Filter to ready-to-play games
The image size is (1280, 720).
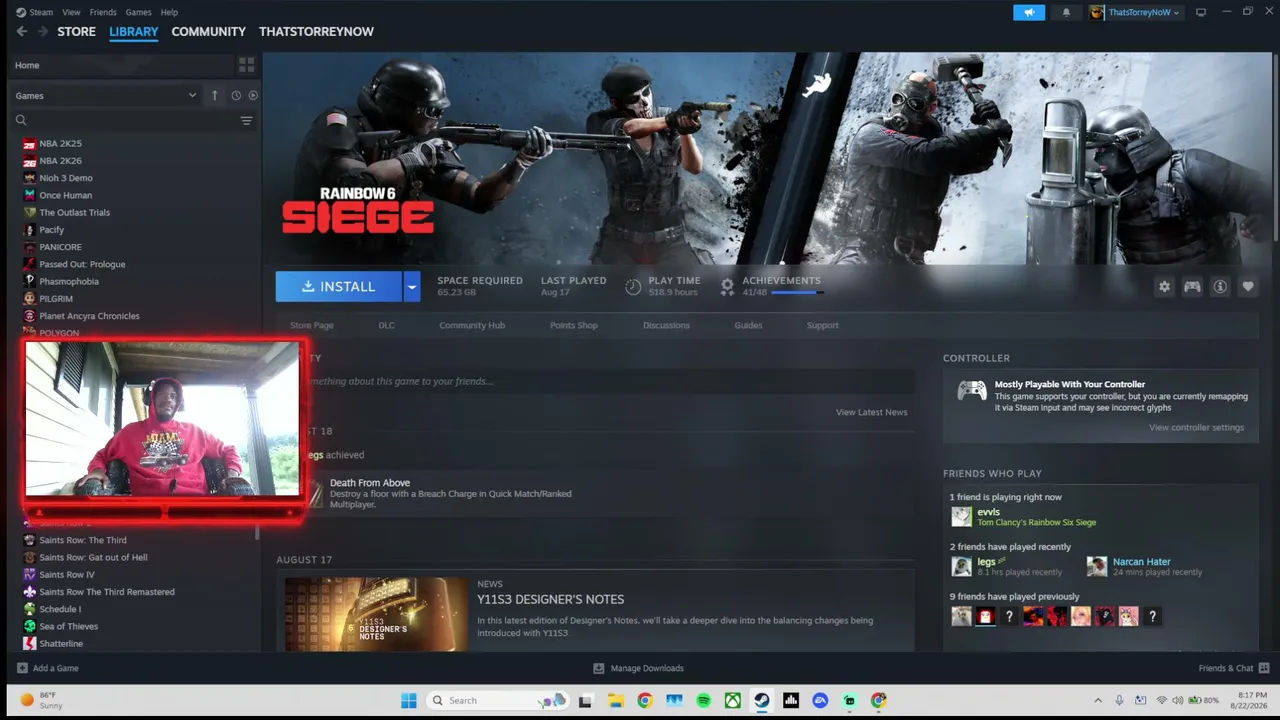[x=253, y=96]
